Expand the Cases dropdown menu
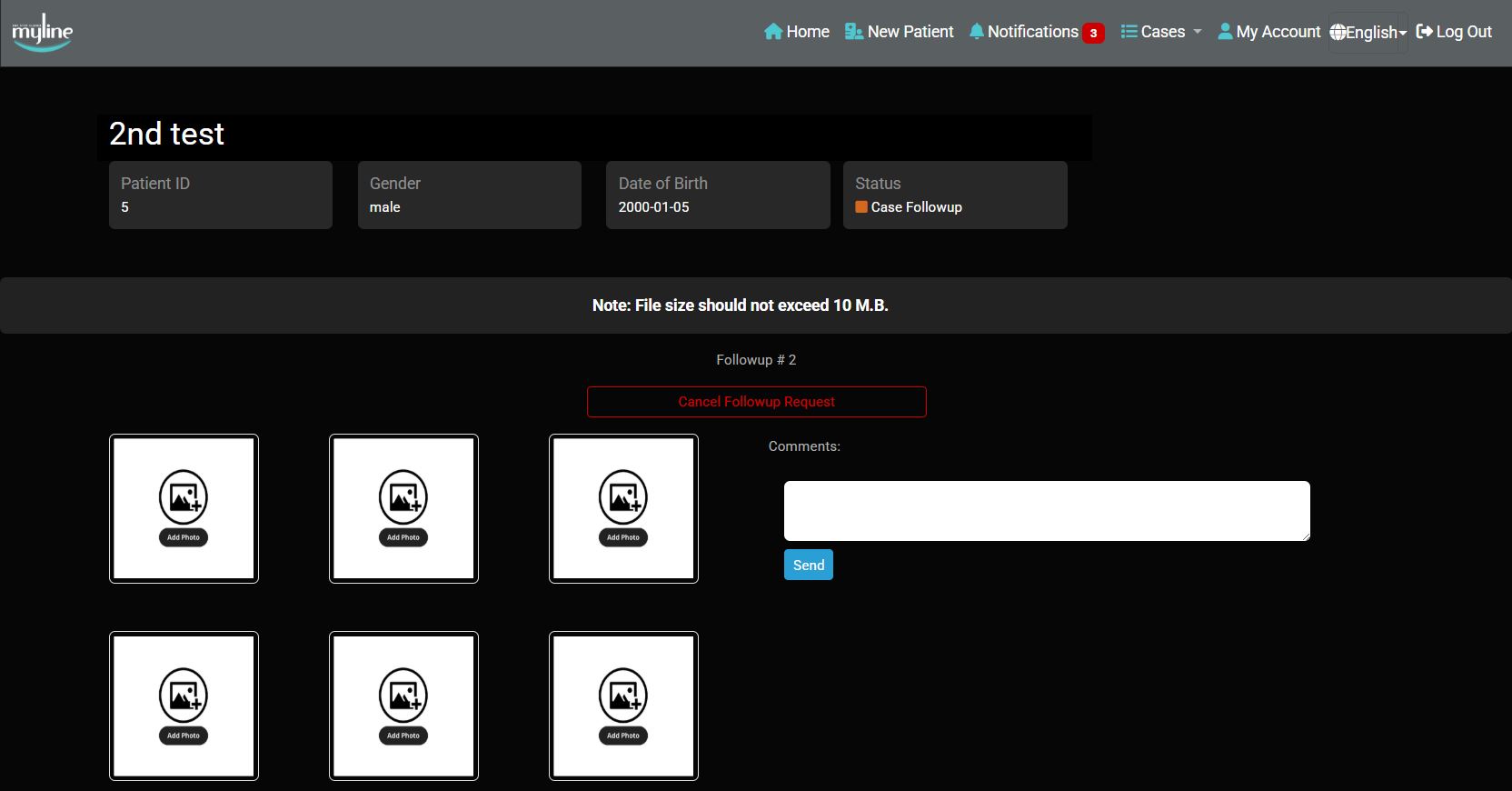This screenshot has width=1512, height=791. pyautogui.click(x=1161, y=32)
